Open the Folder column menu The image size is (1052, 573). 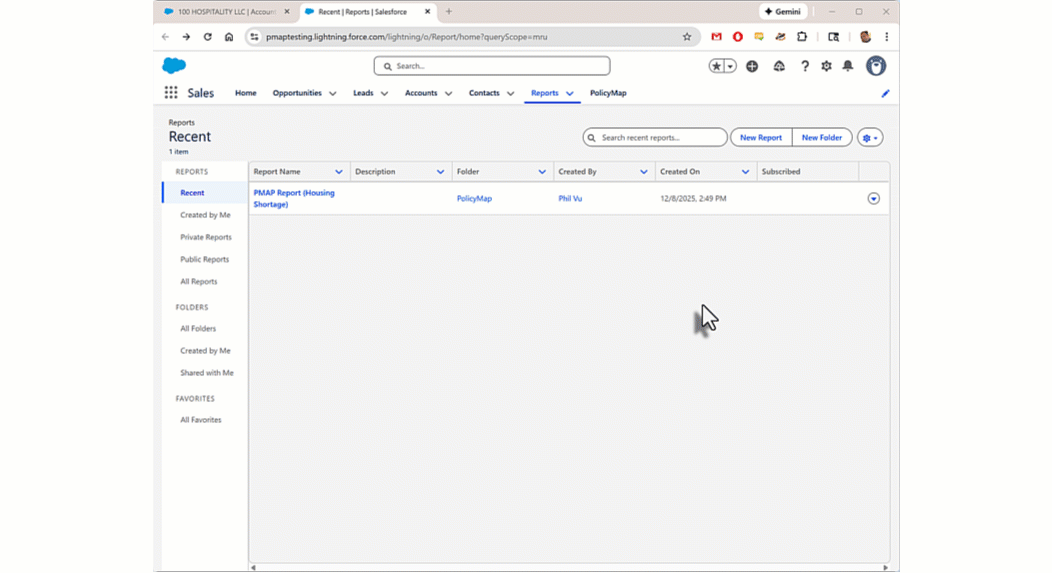[x=542, y=172]
